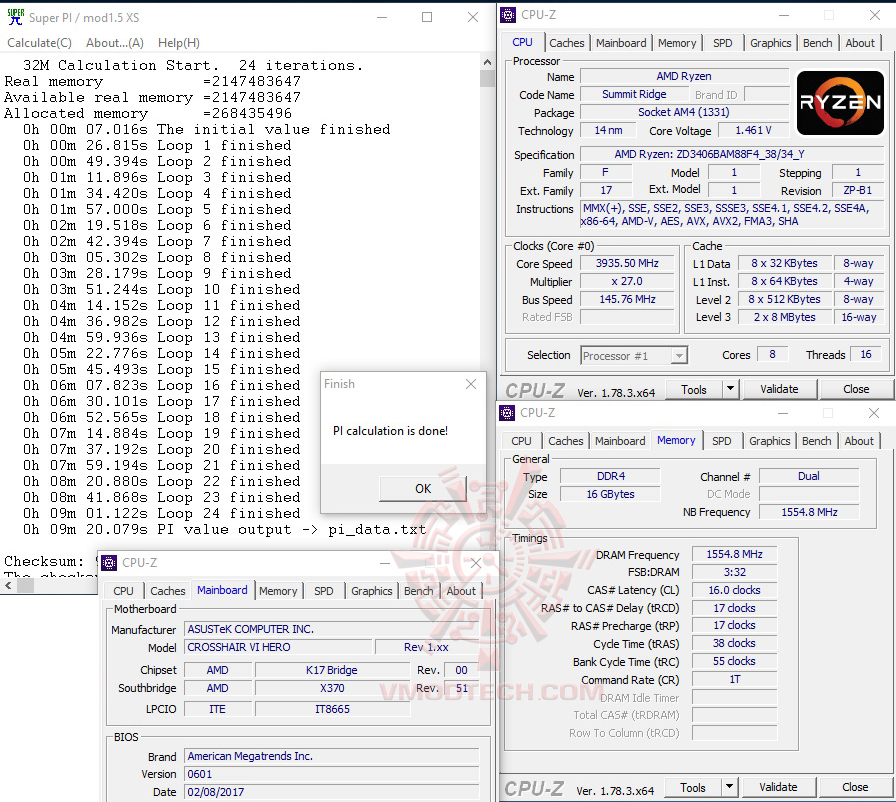Click the AMD RYZEN logo on the CPU tab

coord(840,103)
